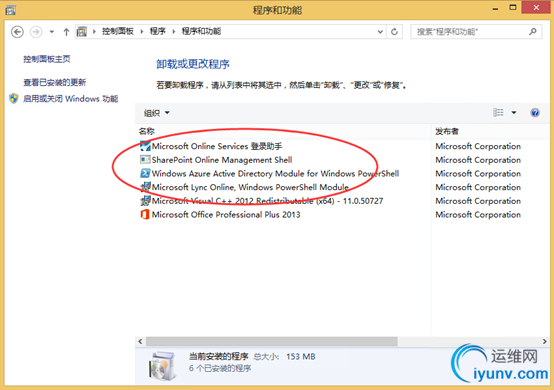Click the window system icon in title bar
The width and height of the screenshot is (554, 390).
(x=11, y=10)
